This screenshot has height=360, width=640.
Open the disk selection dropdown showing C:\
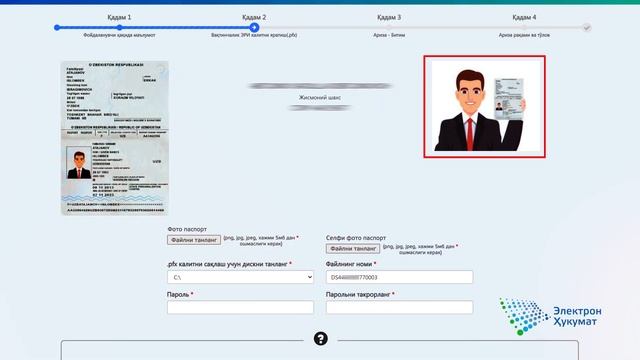click(240, 277)
